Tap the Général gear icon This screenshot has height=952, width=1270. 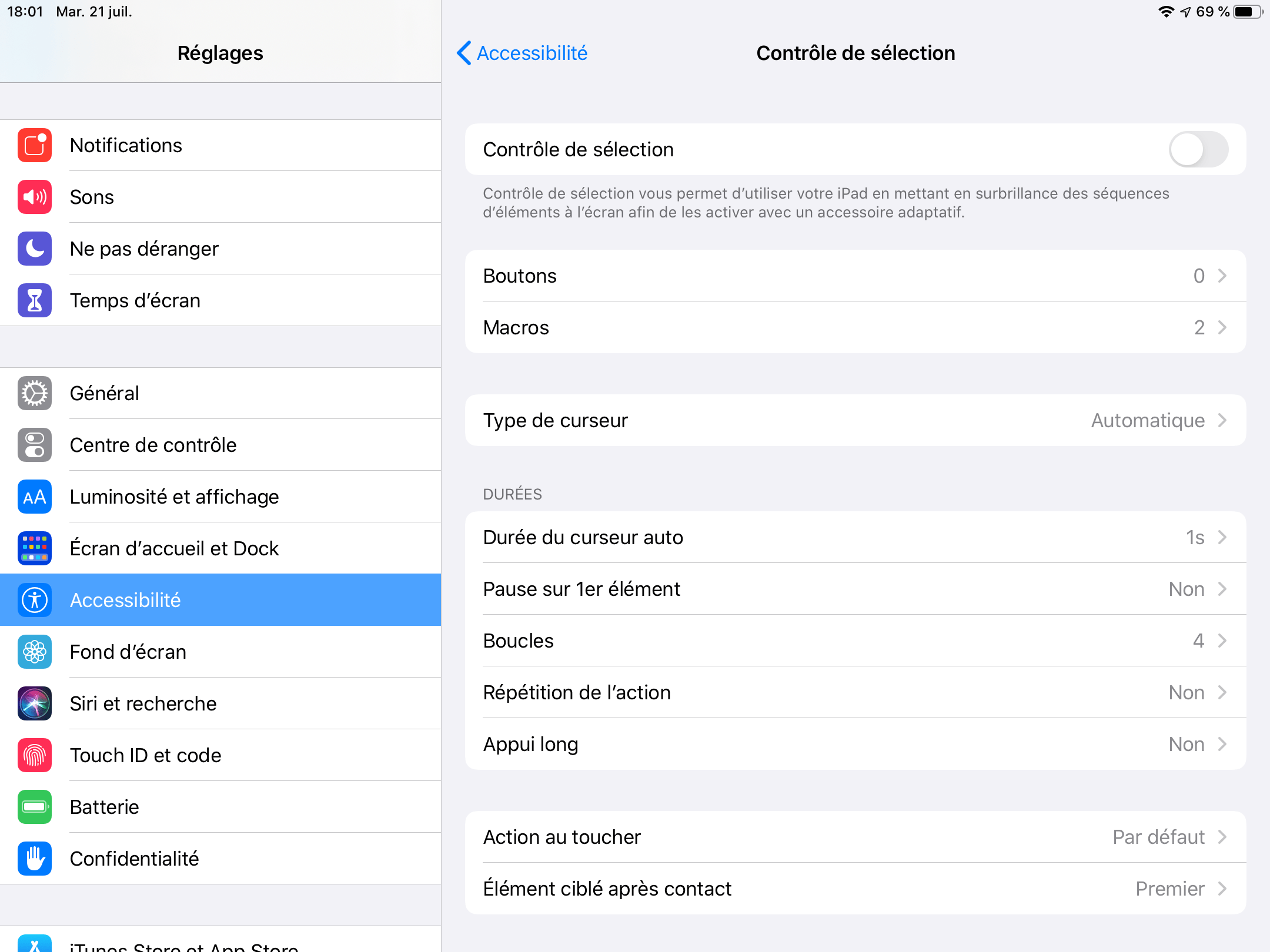point(35,393)
